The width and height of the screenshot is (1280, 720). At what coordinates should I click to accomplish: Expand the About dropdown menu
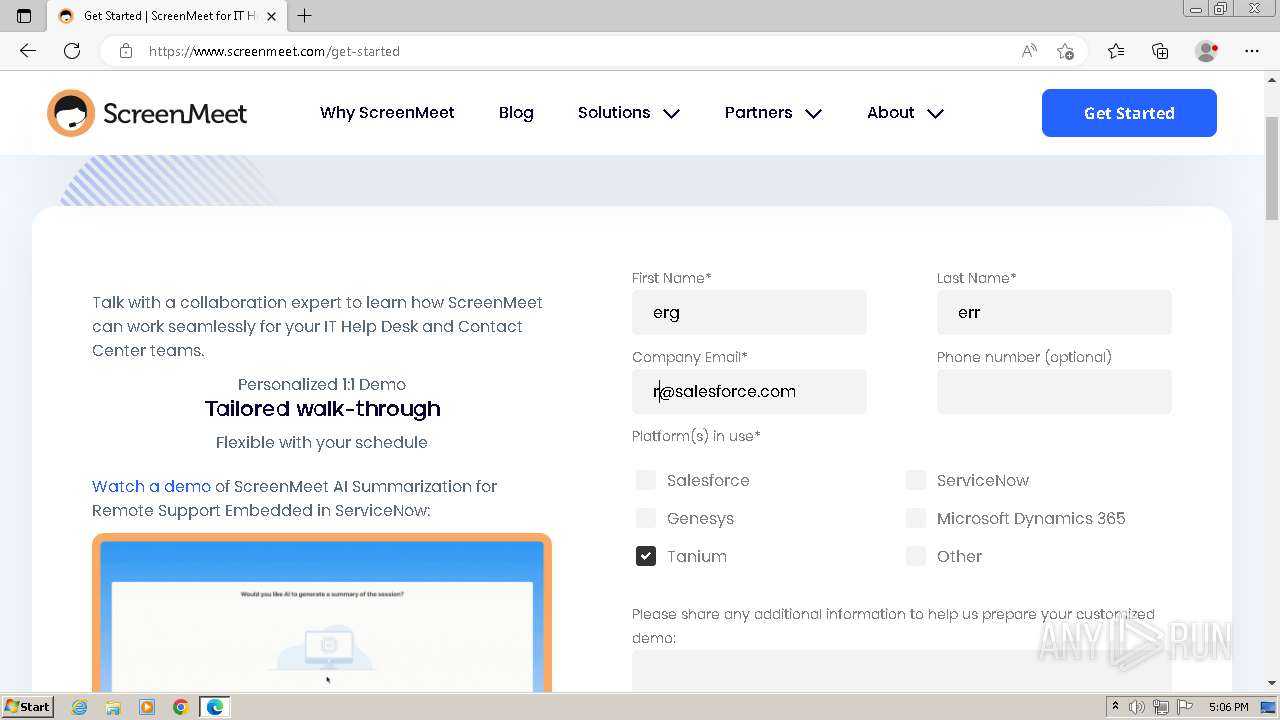click(905, 113)
